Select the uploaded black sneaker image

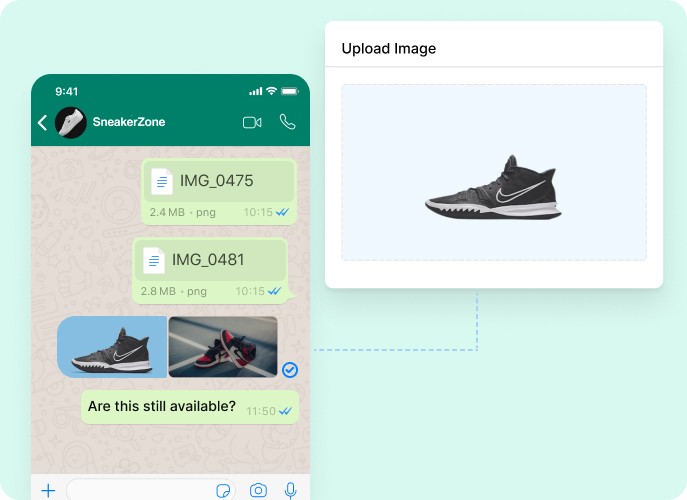pyautogui.click(x=493, y=187)
